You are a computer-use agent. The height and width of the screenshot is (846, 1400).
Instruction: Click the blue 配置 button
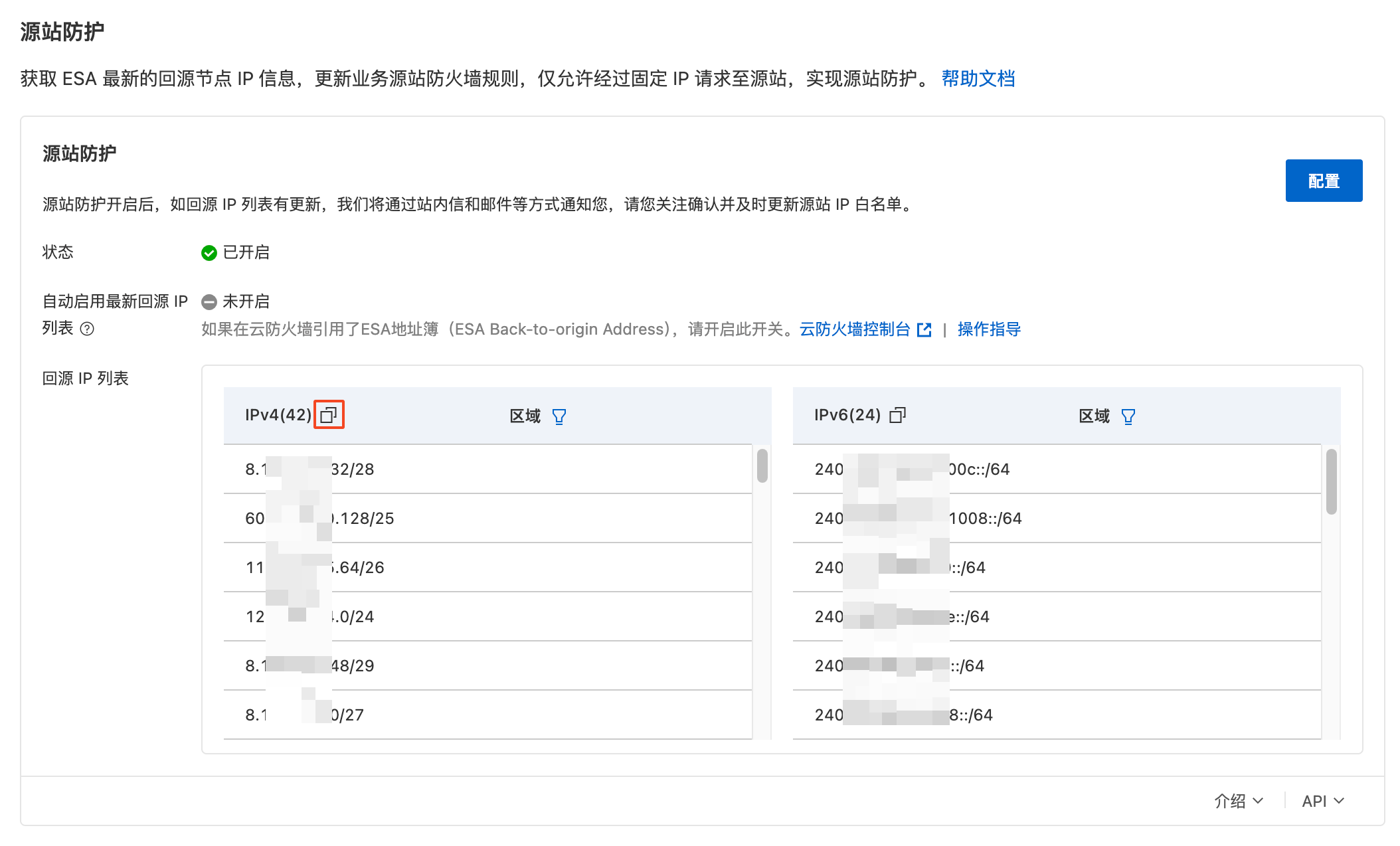[x=1323, y=181]
